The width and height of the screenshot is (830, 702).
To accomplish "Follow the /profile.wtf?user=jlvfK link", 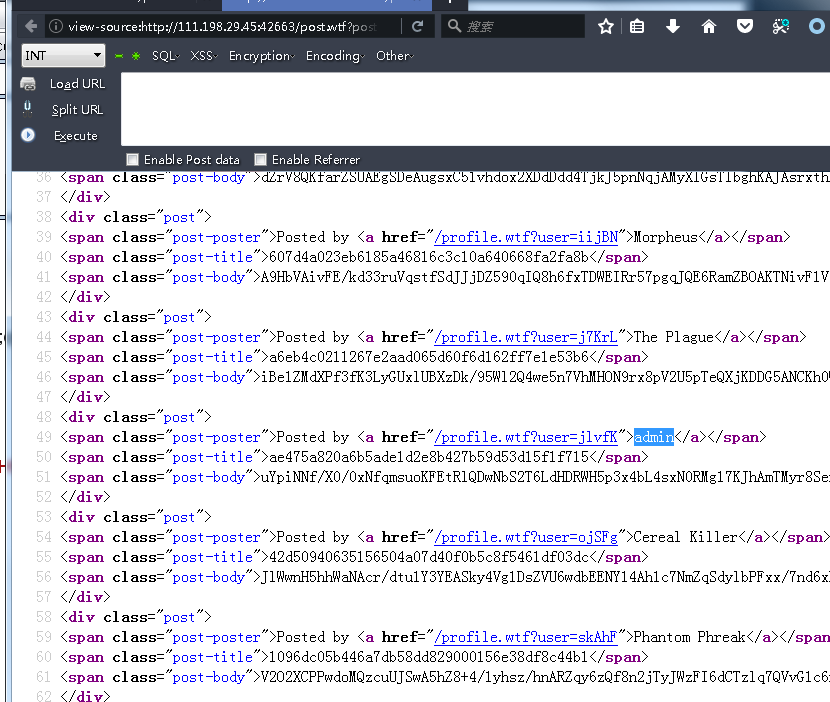I will [527, 437].
